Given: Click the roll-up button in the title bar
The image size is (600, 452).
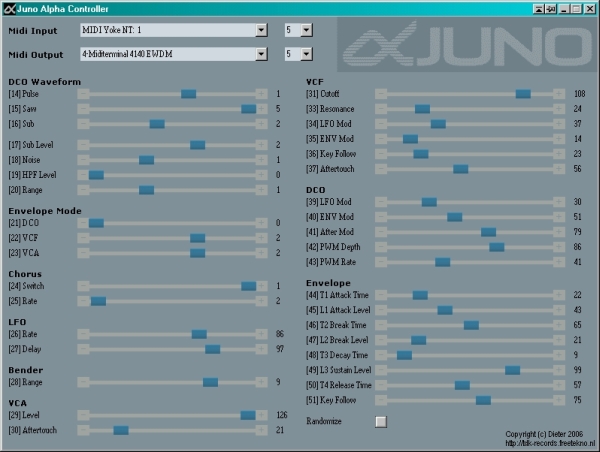Looking at the screenshot, I should (538, 9).
